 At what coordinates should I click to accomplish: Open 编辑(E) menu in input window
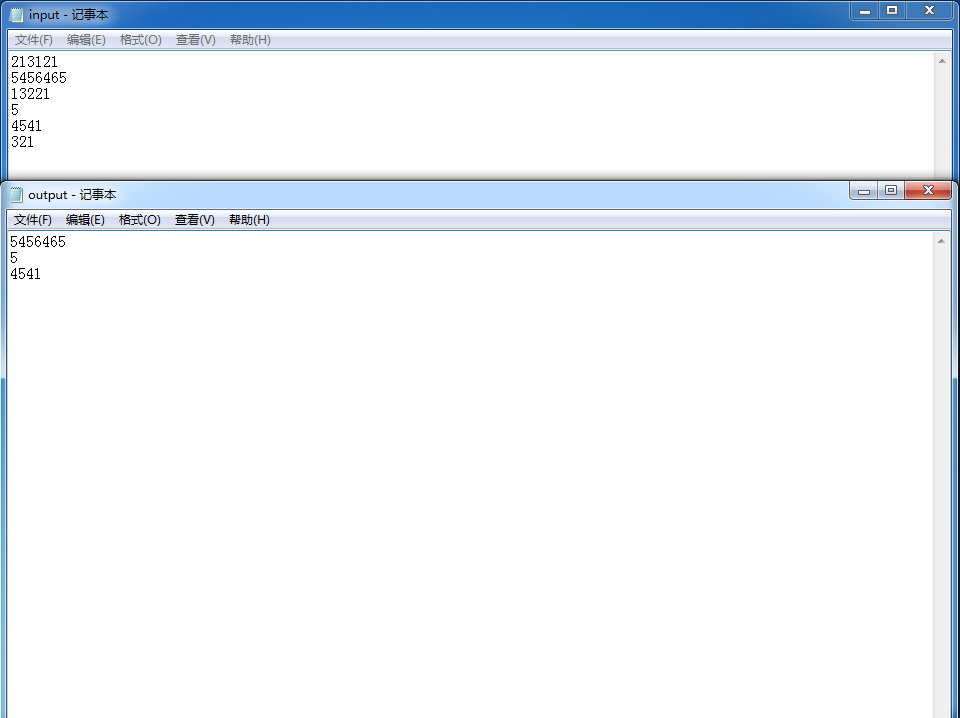point(86,40)
